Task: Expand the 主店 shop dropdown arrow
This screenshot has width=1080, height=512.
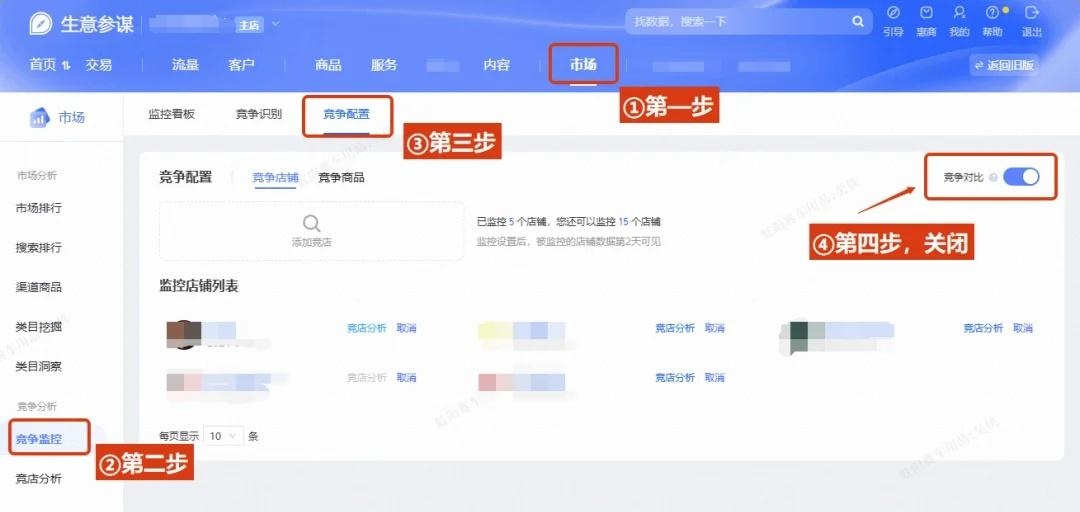Action: pos(276,25)
